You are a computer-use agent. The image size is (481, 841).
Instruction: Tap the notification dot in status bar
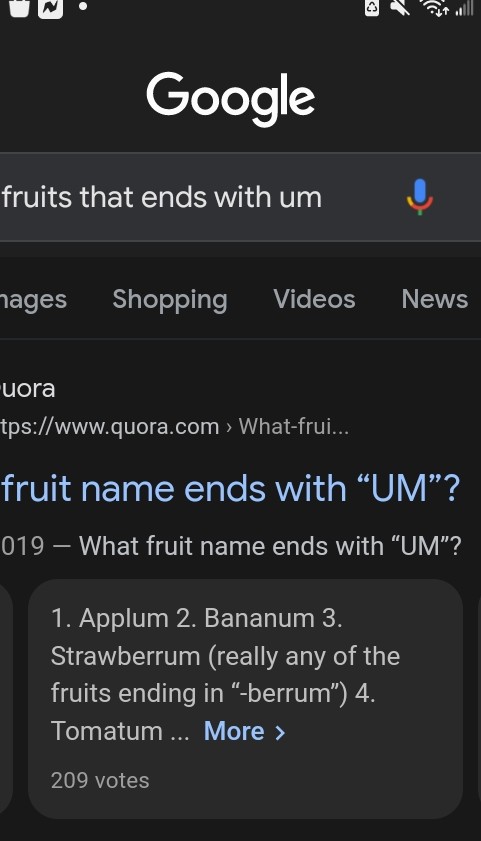(83, 7)
